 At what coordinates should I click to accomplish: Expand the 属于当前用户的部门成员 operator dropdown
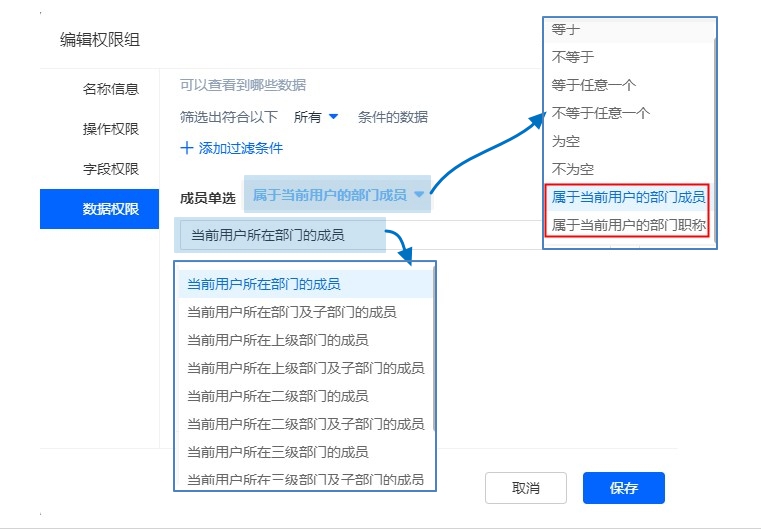point(338,195)
